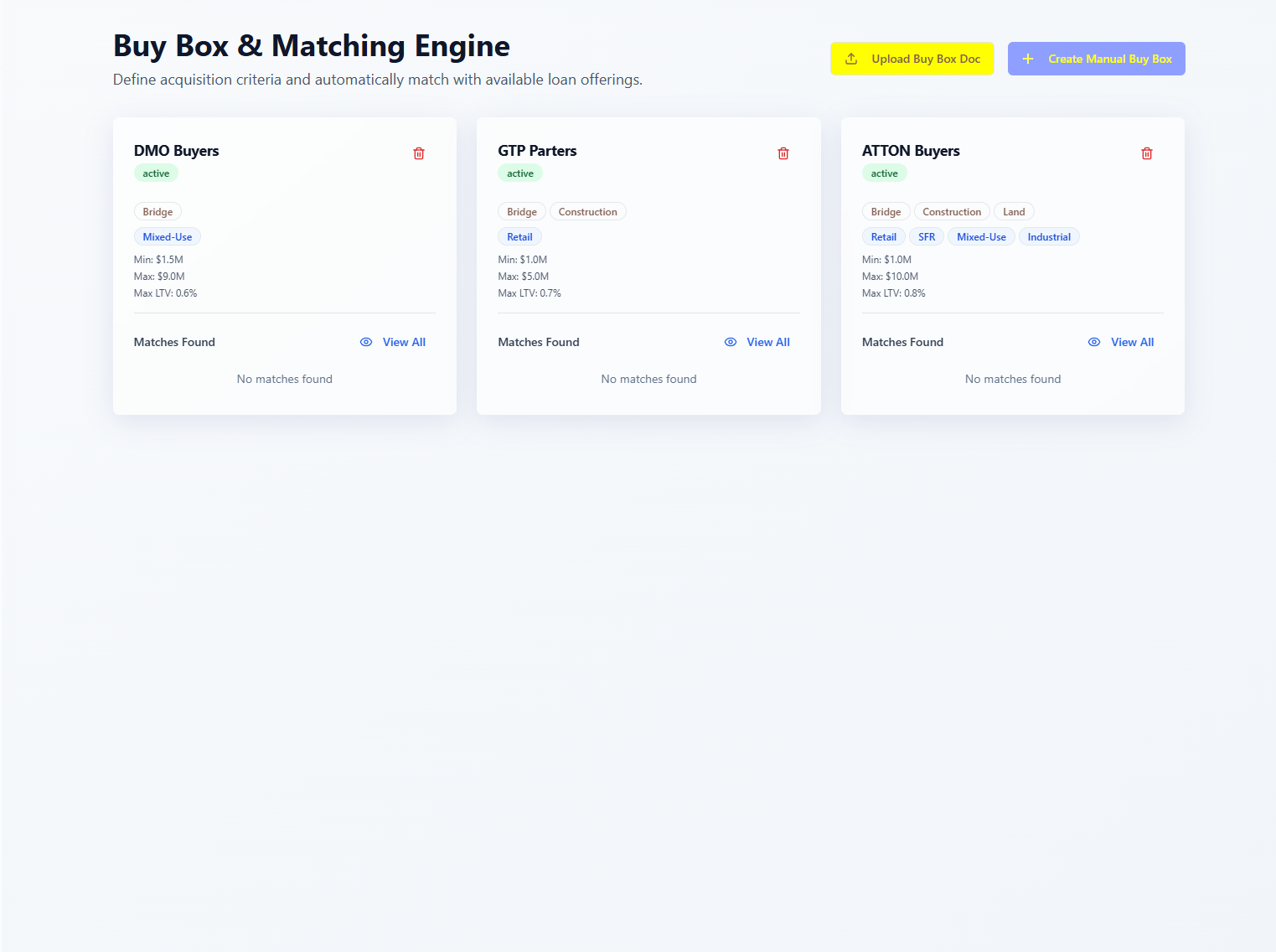The height and width of the screenshot is (952, 1276).
Task: Click trash icon on GTP Parters card
Action: (x=783, y=153)
